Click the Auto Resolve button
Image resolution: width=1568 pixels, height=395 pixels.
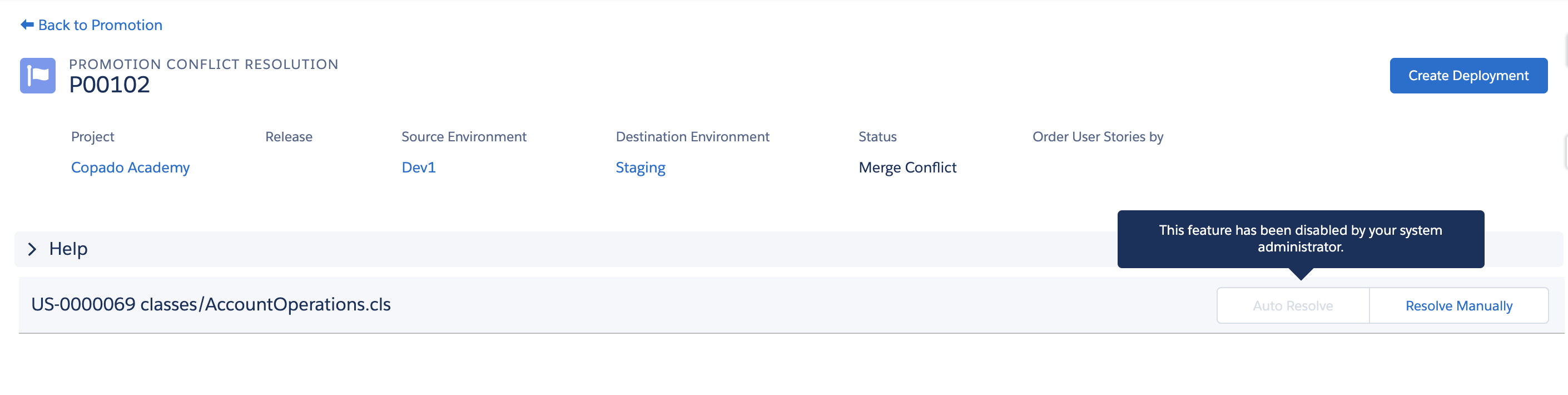click(1292, 305)
